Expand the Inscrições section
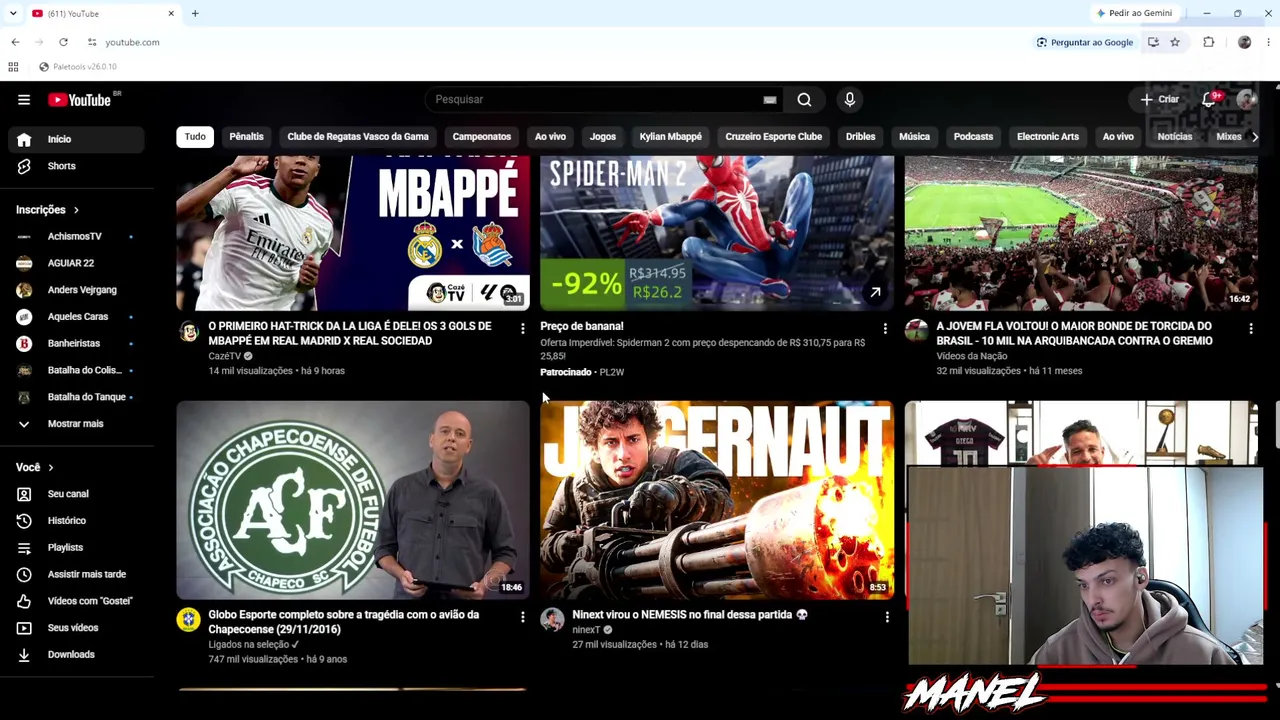 click(47, 210)
